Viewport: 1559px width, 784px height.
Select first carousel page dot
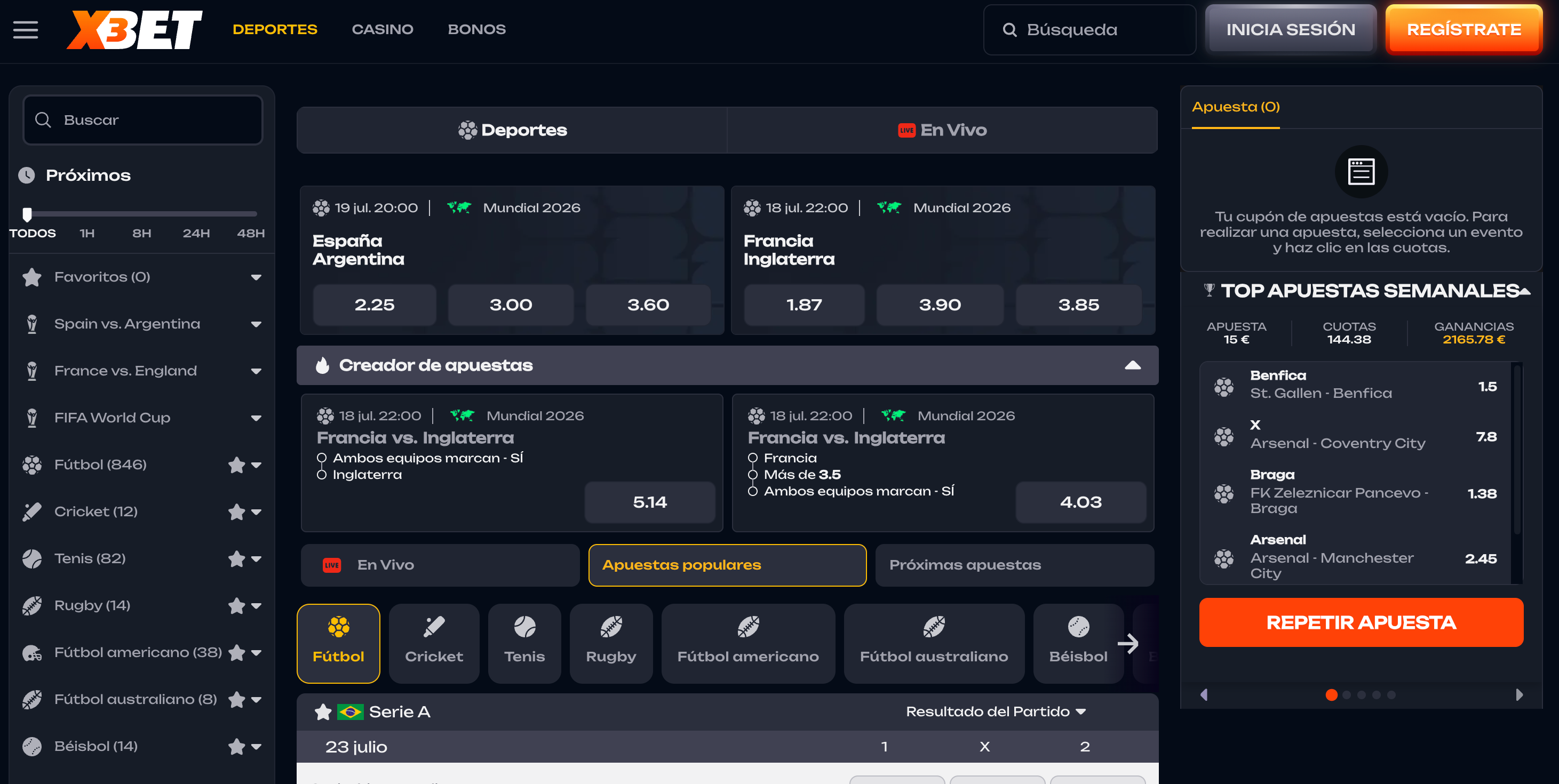coord(1331,695)
